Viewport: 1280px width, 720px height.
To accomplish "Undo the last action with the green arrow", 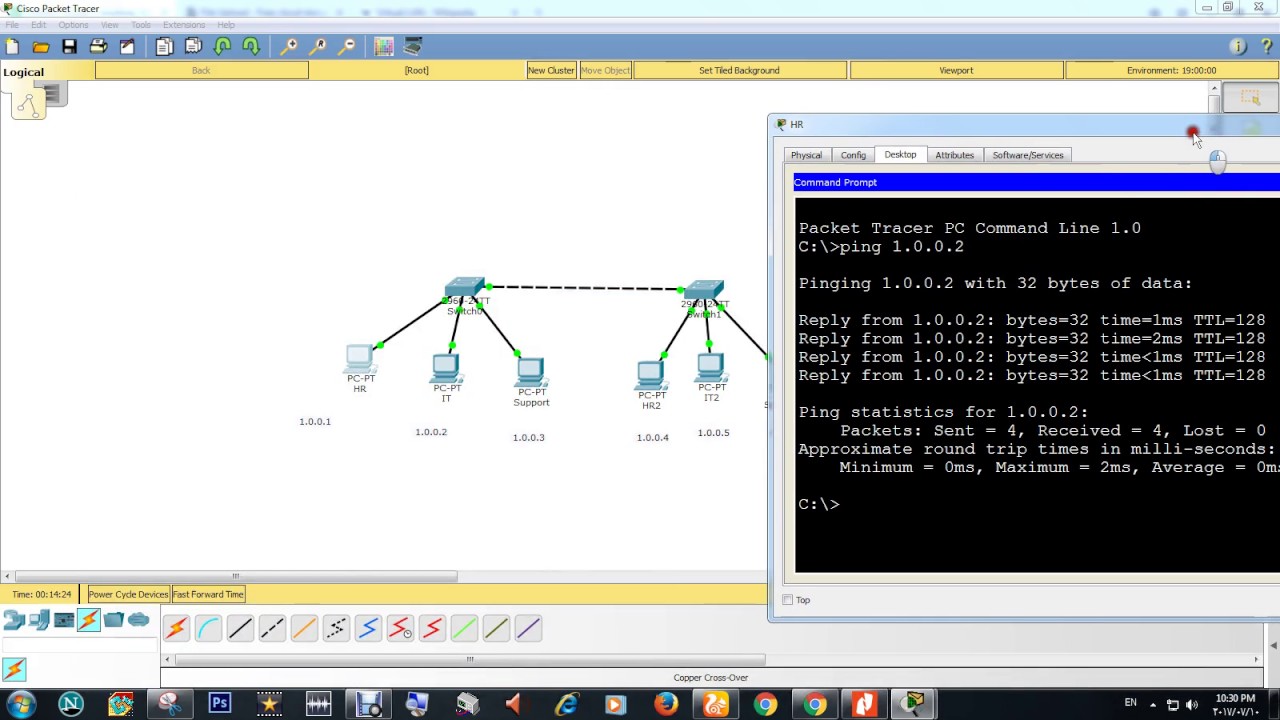I will point(222,47).
